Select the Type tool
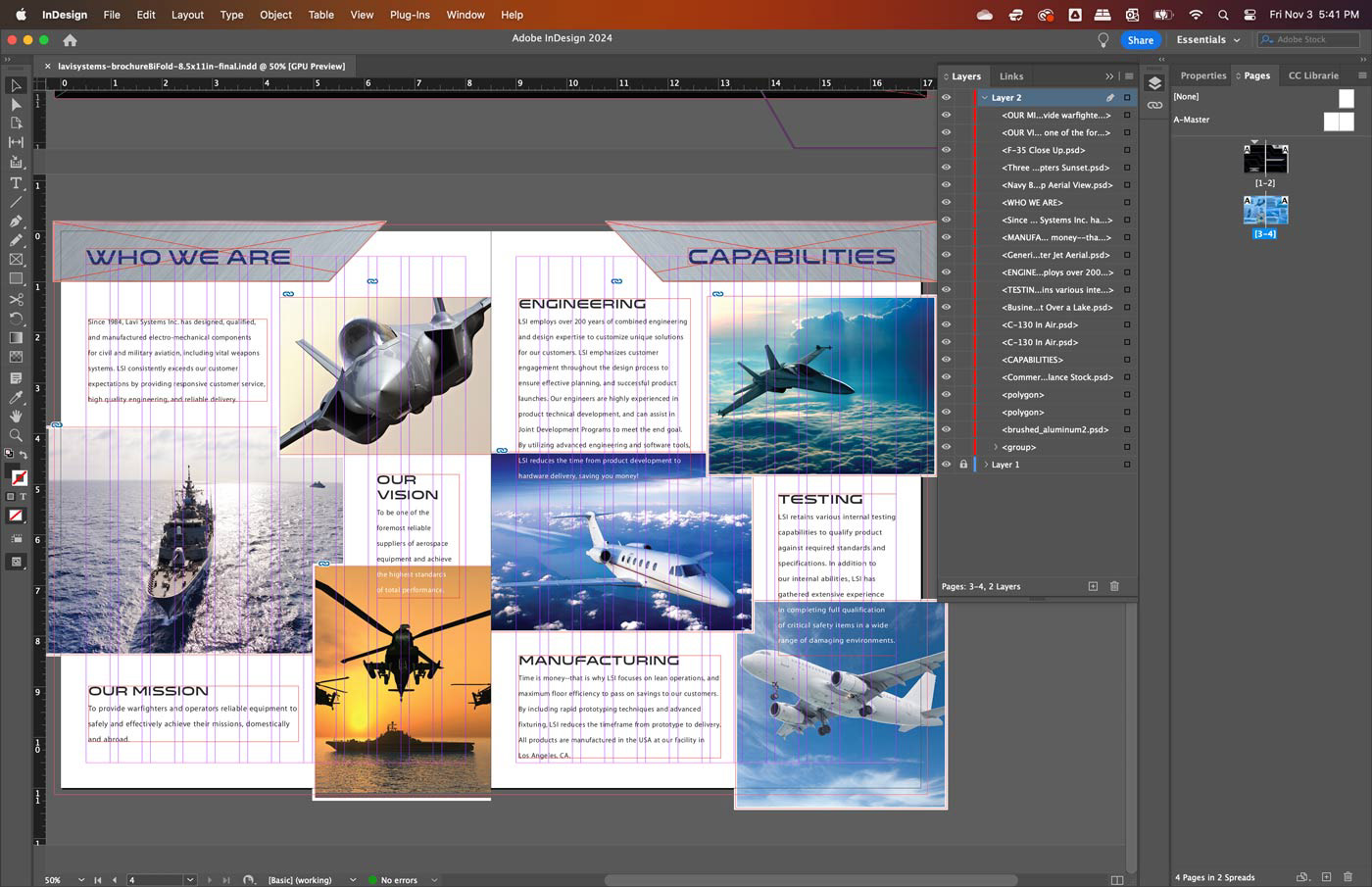Screen dimensions: 1372x887 pyautogui.click(x=16, y=183)
